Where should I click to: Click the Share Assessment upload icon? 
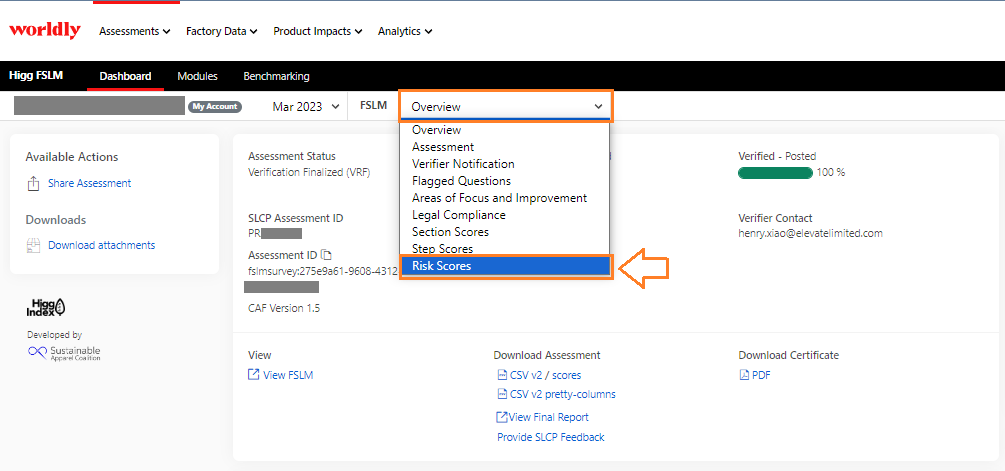click(x=33, y=184)
